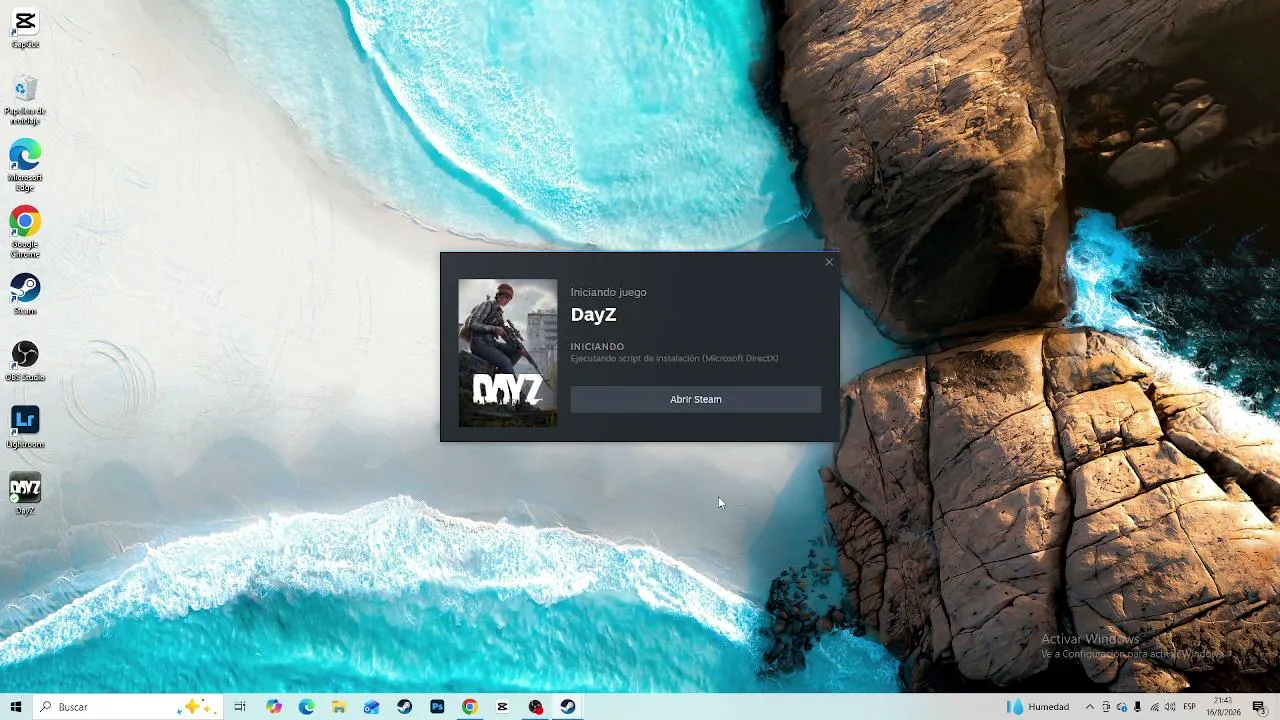Image resolution: width=1280 pixels, height=720 pixels.
Task: Open File Explorer from the taskbar
Action: click(339, 707)
